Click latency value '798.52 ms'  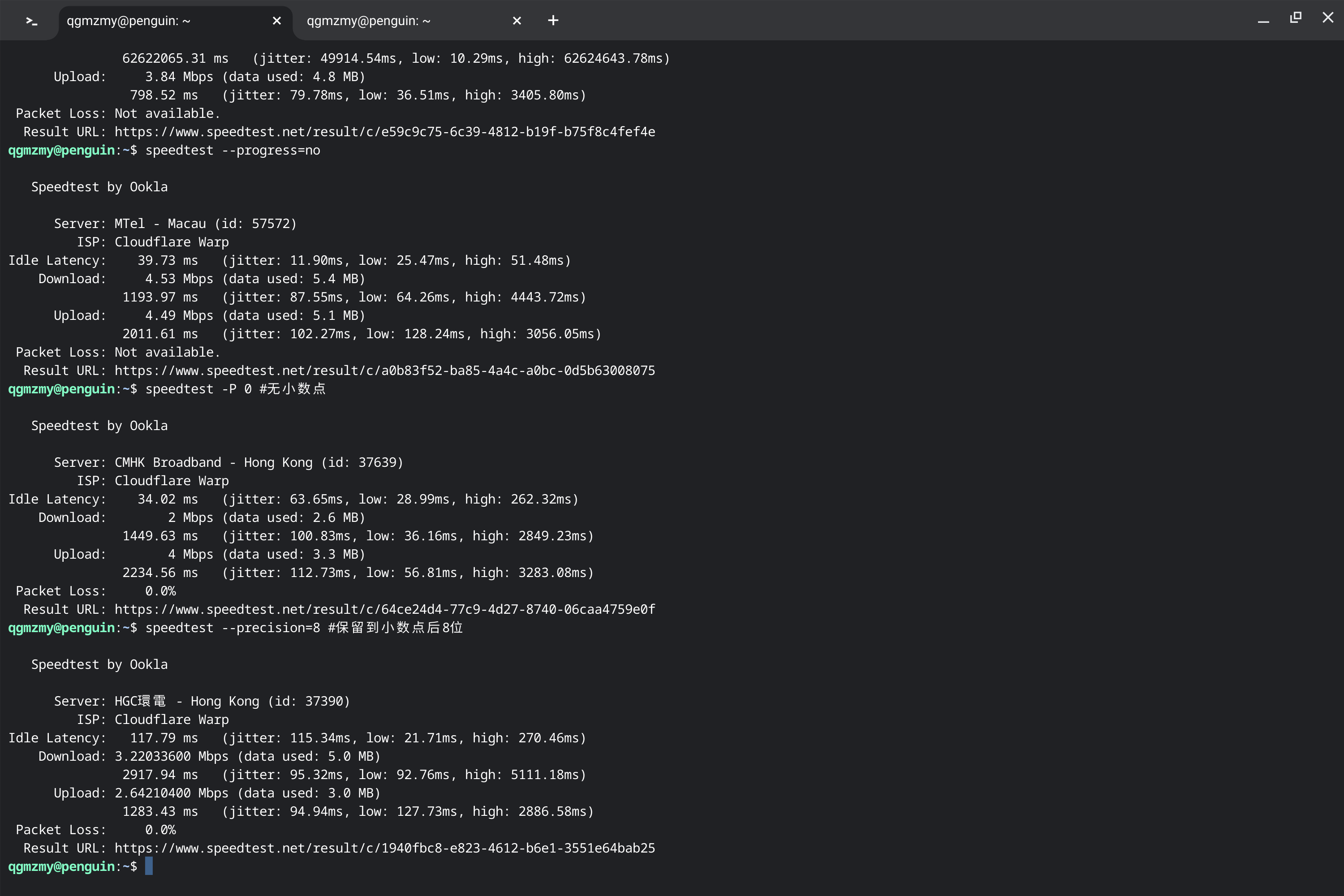coord(164,95)
